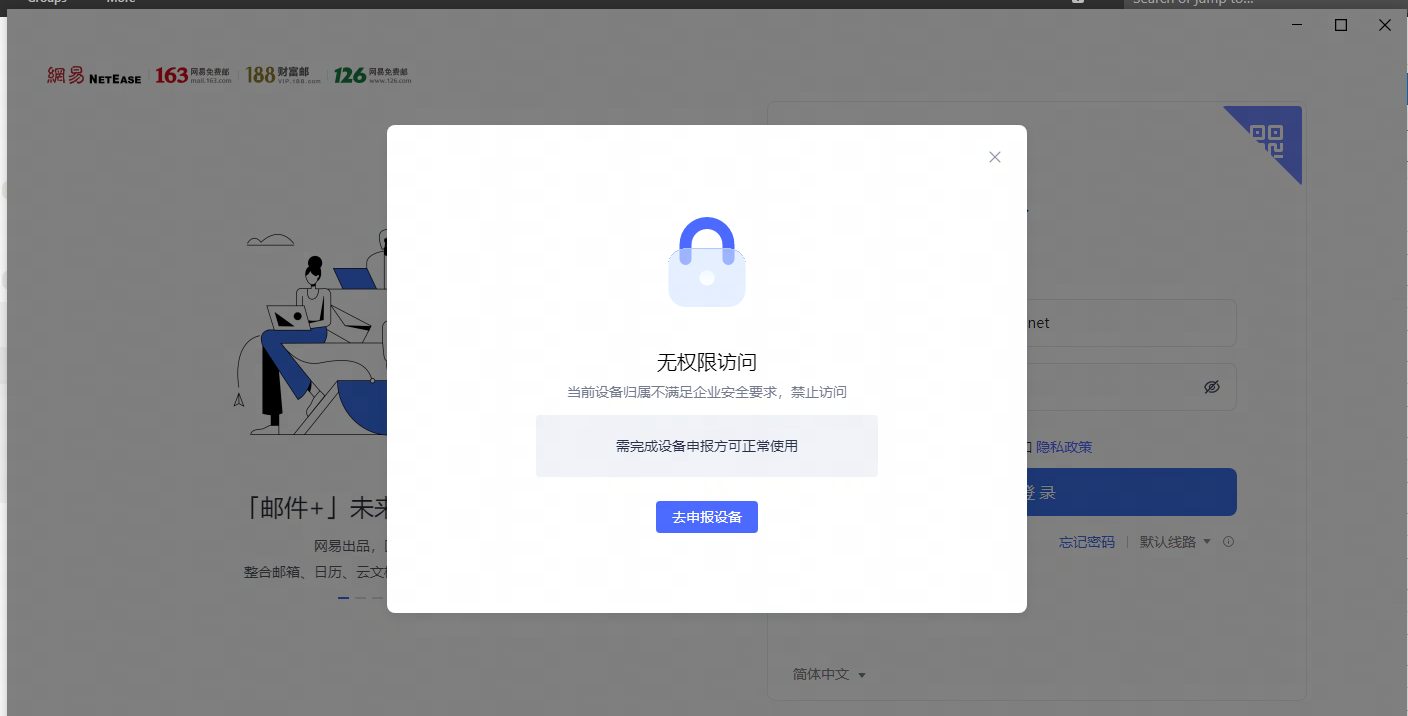The width and height of the screenshot is (1408, 716).
Task: Click the info icon beside 默认线路
Action: pos(1228,542)
